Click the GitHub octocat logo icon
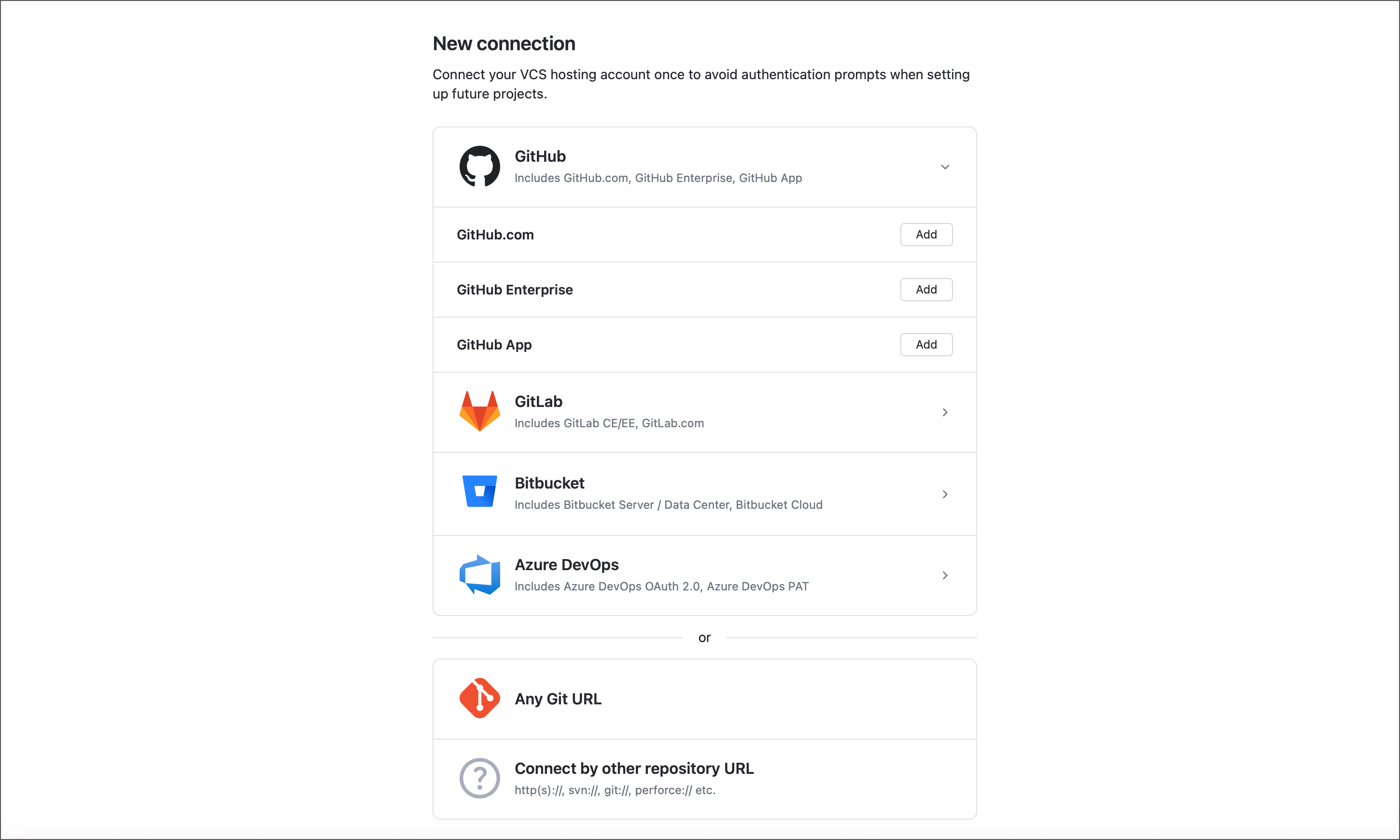Viewport: 1400px width, 840px height. (x=479, y=167)
